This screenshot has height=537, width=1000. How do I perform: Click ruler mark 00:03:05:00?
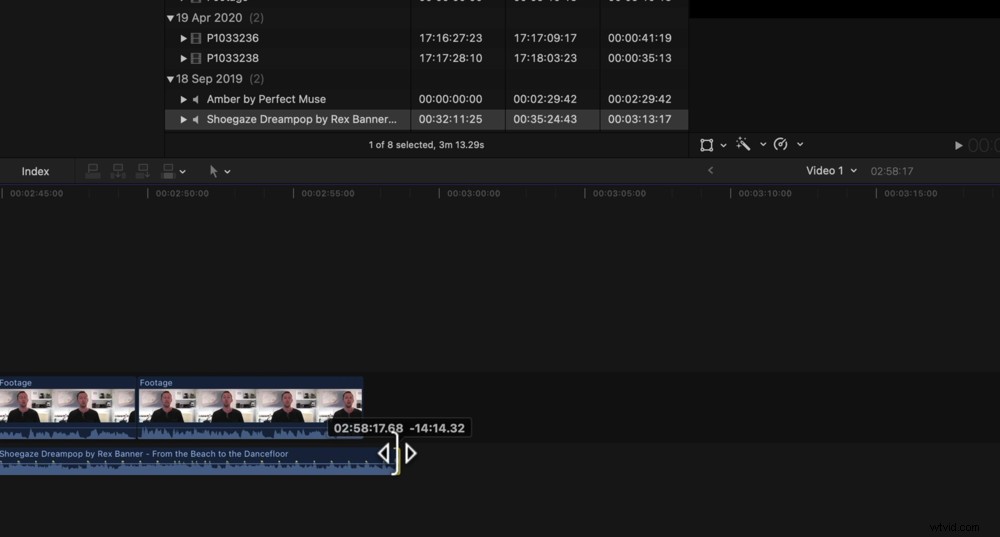[x=619, y=193]
